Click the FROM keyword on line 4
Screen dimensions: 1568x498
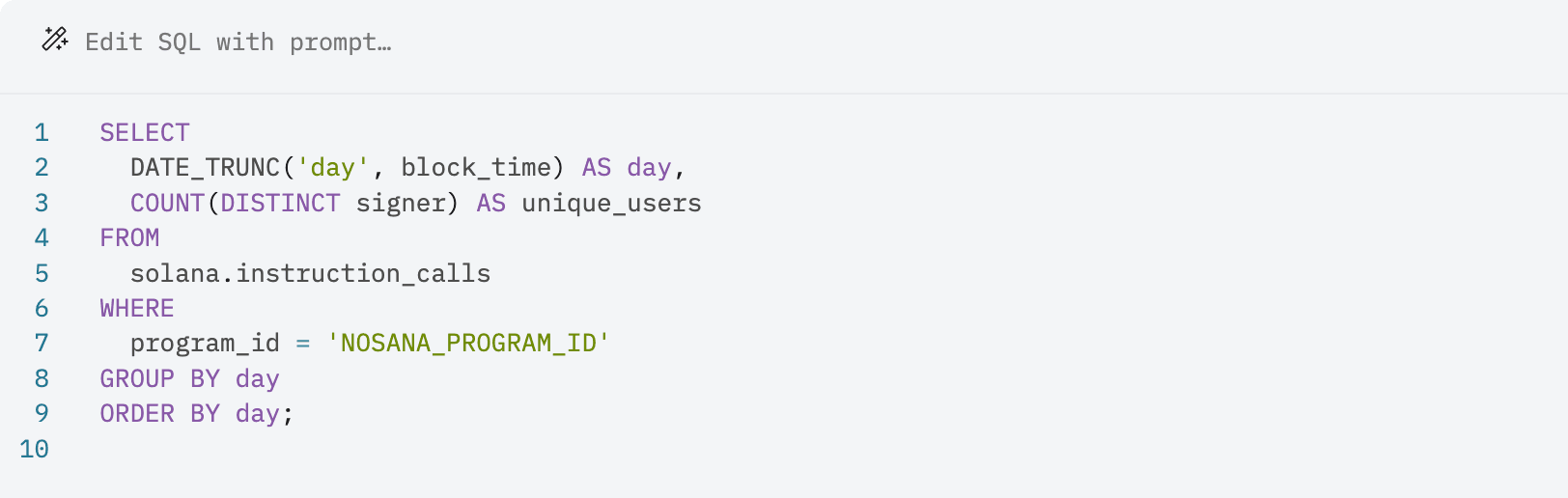coord(129,238)
